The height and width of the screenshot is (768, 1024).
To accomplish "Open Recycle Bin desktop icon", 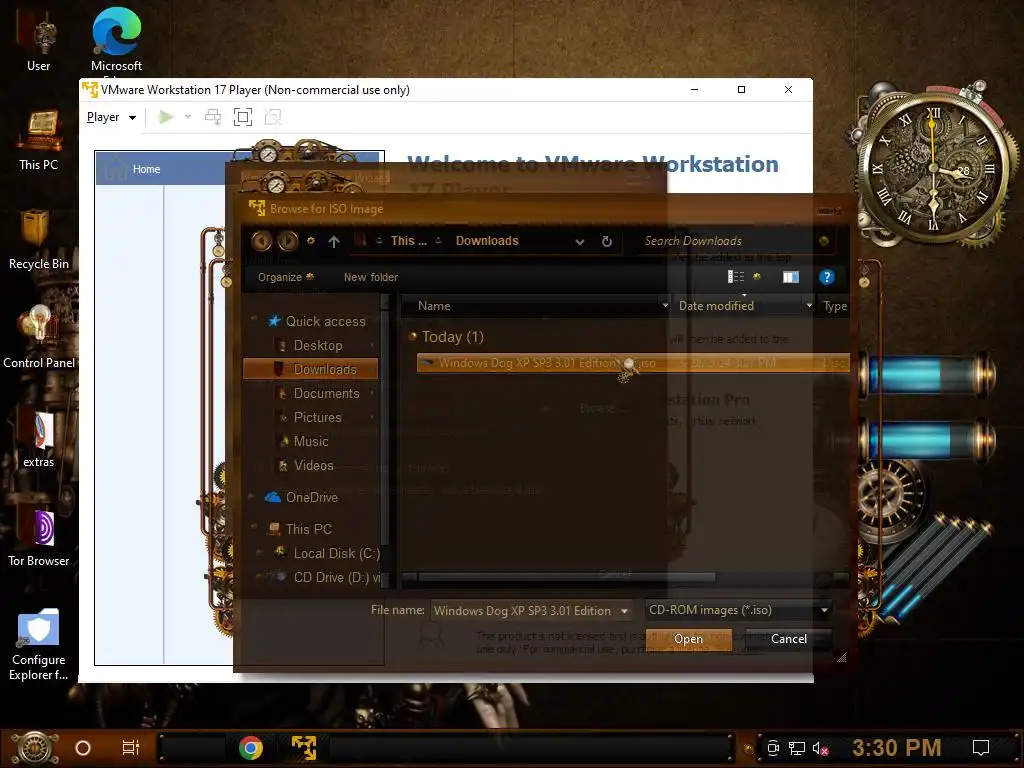I will pos(39,240).
